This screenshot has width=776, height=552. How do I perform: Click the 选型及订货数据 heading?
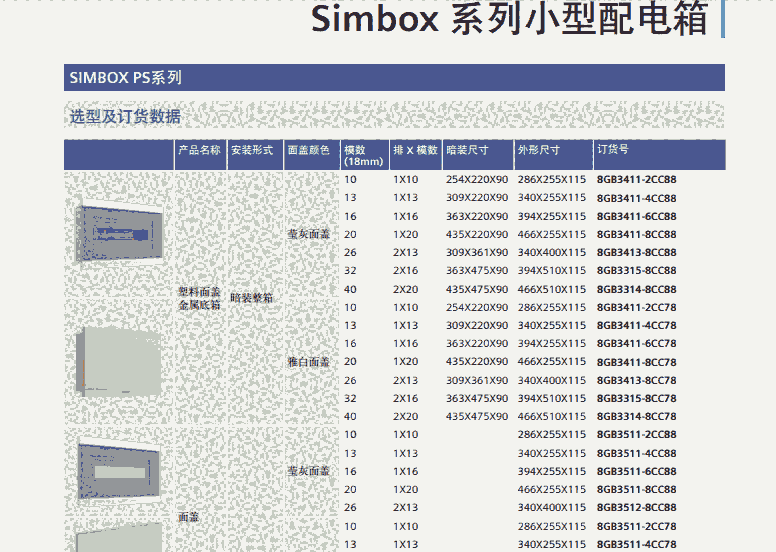pyautogui.click(x=125, y=117)
